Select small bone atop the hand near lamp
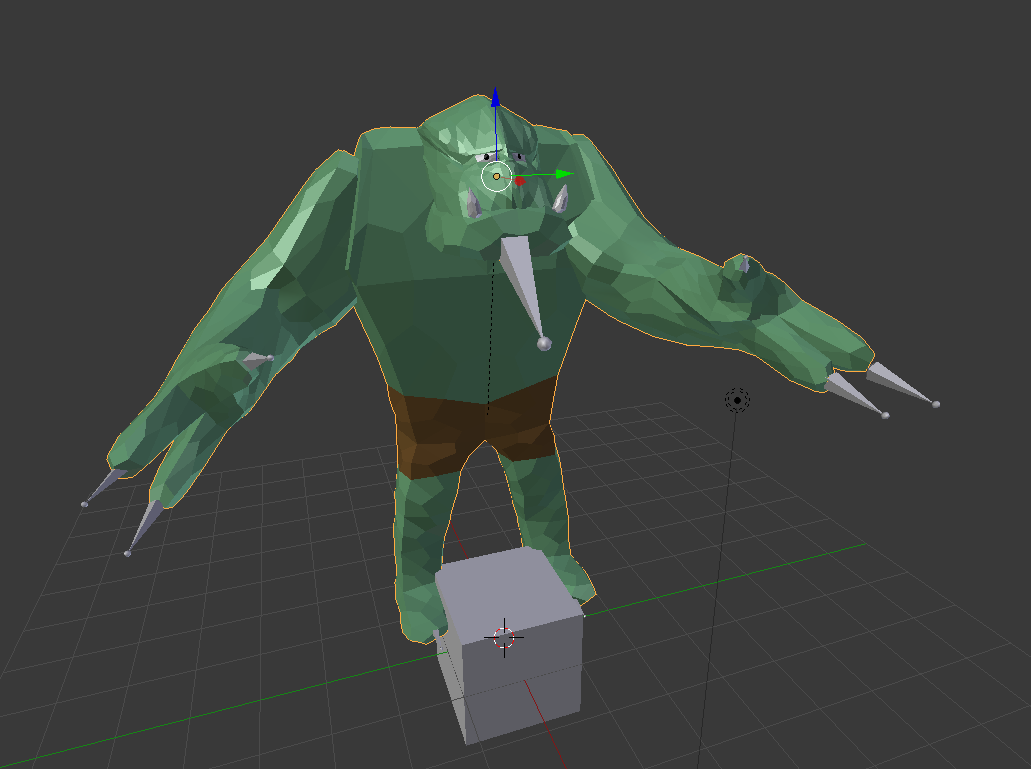The height and width of the screenshot is (769, 1031). [x=741, y=264]
